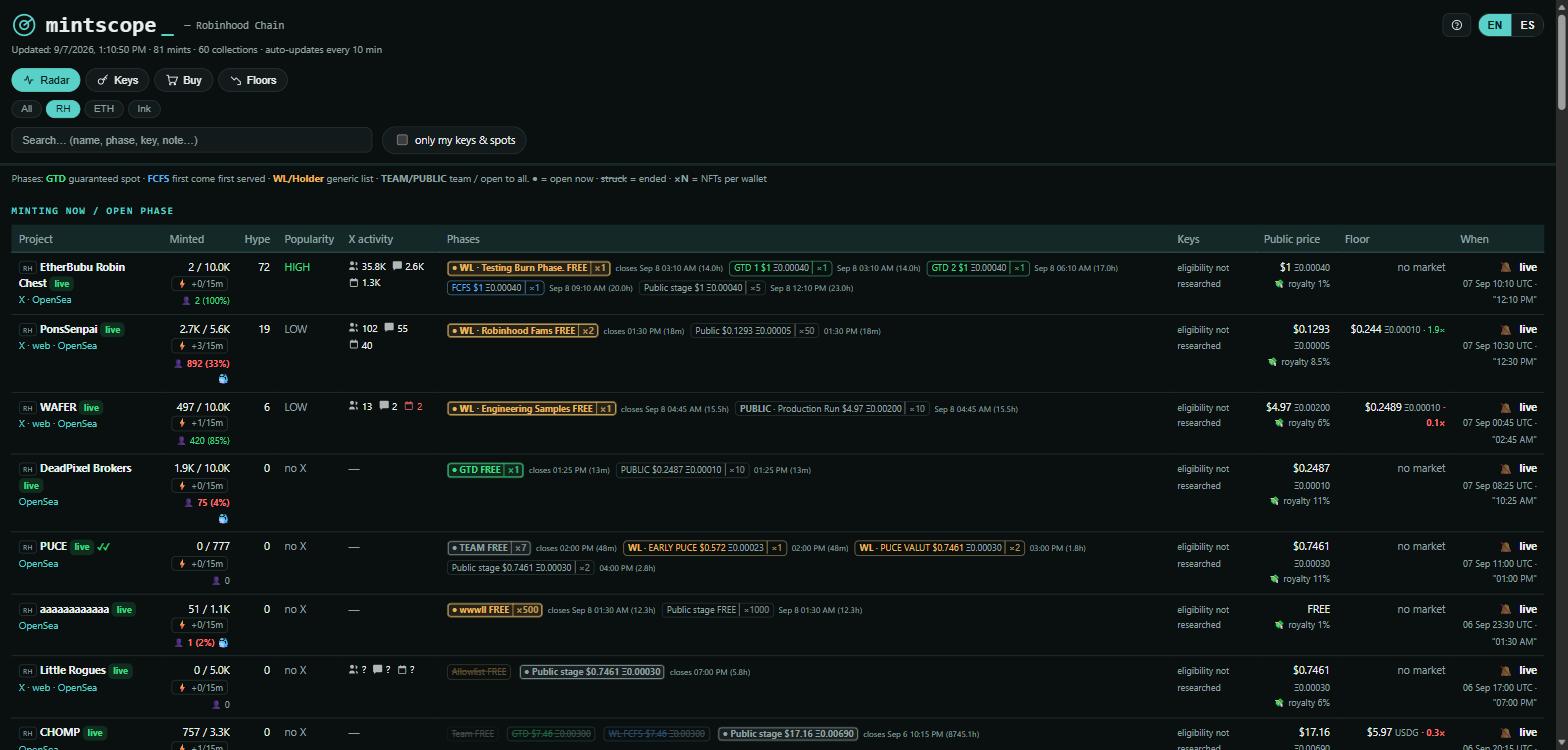Click the lightning icon in WAFER's +1/15m badge
The height and width of the screenshot is (750, 1568).
182,424
